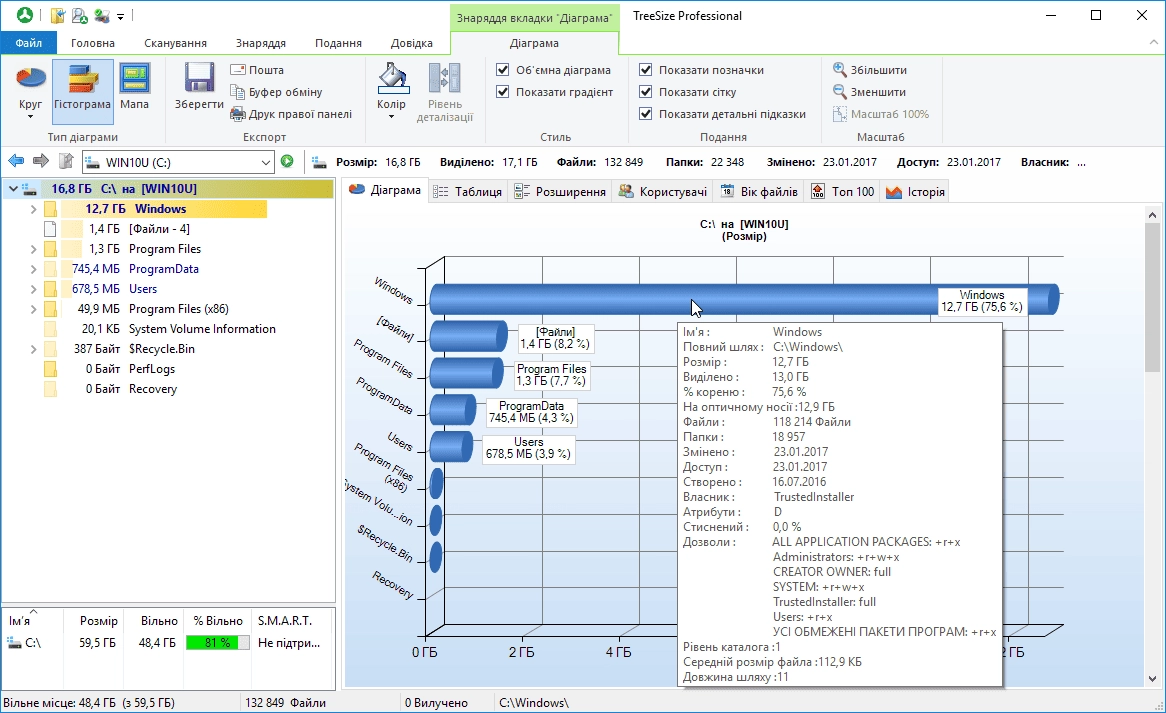Collapse the ribbon with the chevron

[x=1153, y=43]
